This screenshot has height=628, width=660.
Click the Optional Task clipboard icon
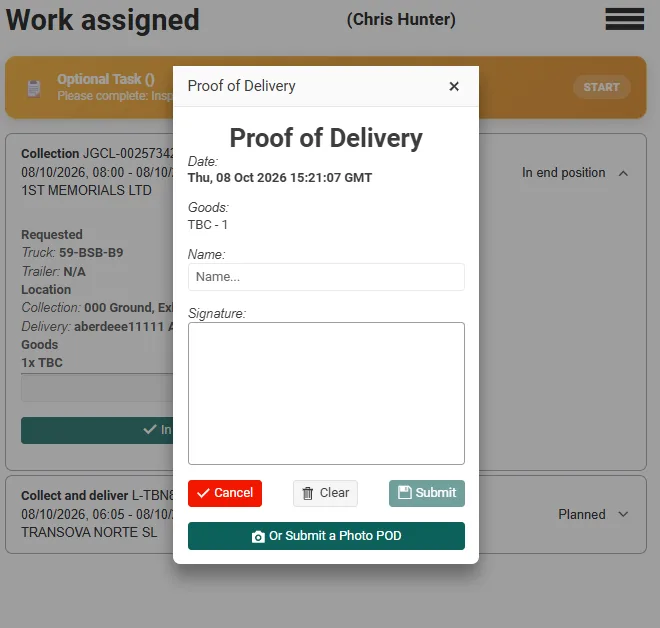click(34, 88)
